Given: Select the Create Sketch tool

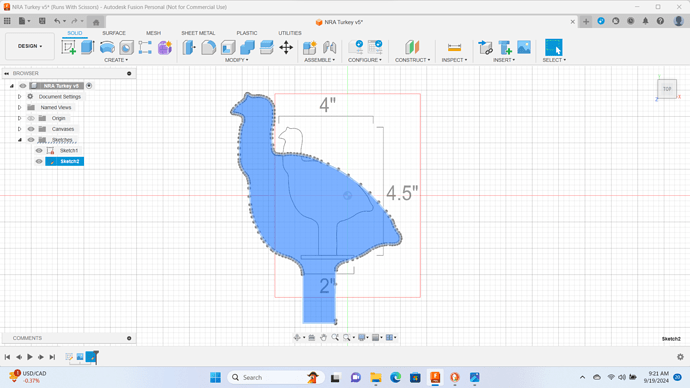Looking at the screenshot, I should click(x=69, y=47).
